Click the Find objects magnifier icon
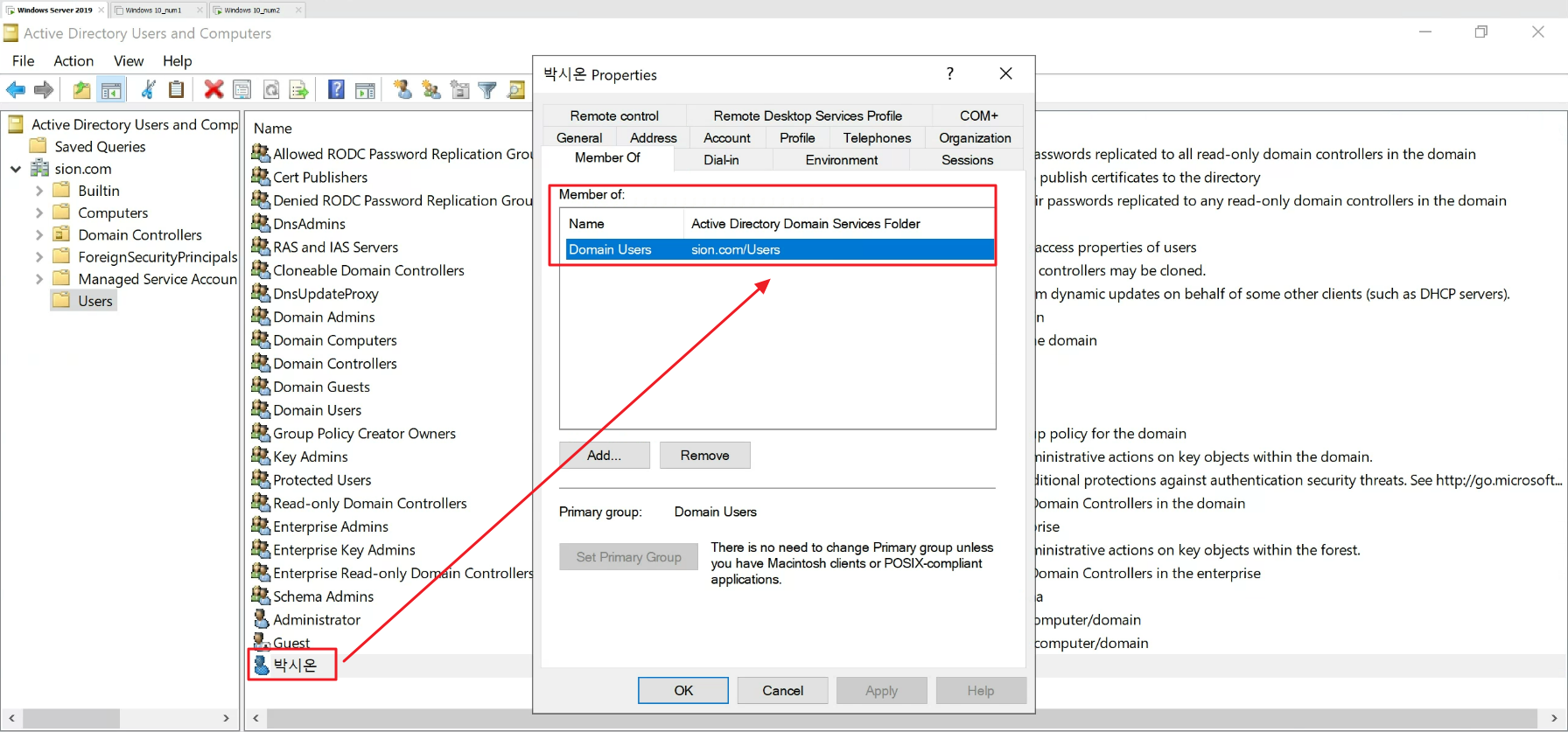This screenshot has height=732, width=1568. tap(516, 89)
